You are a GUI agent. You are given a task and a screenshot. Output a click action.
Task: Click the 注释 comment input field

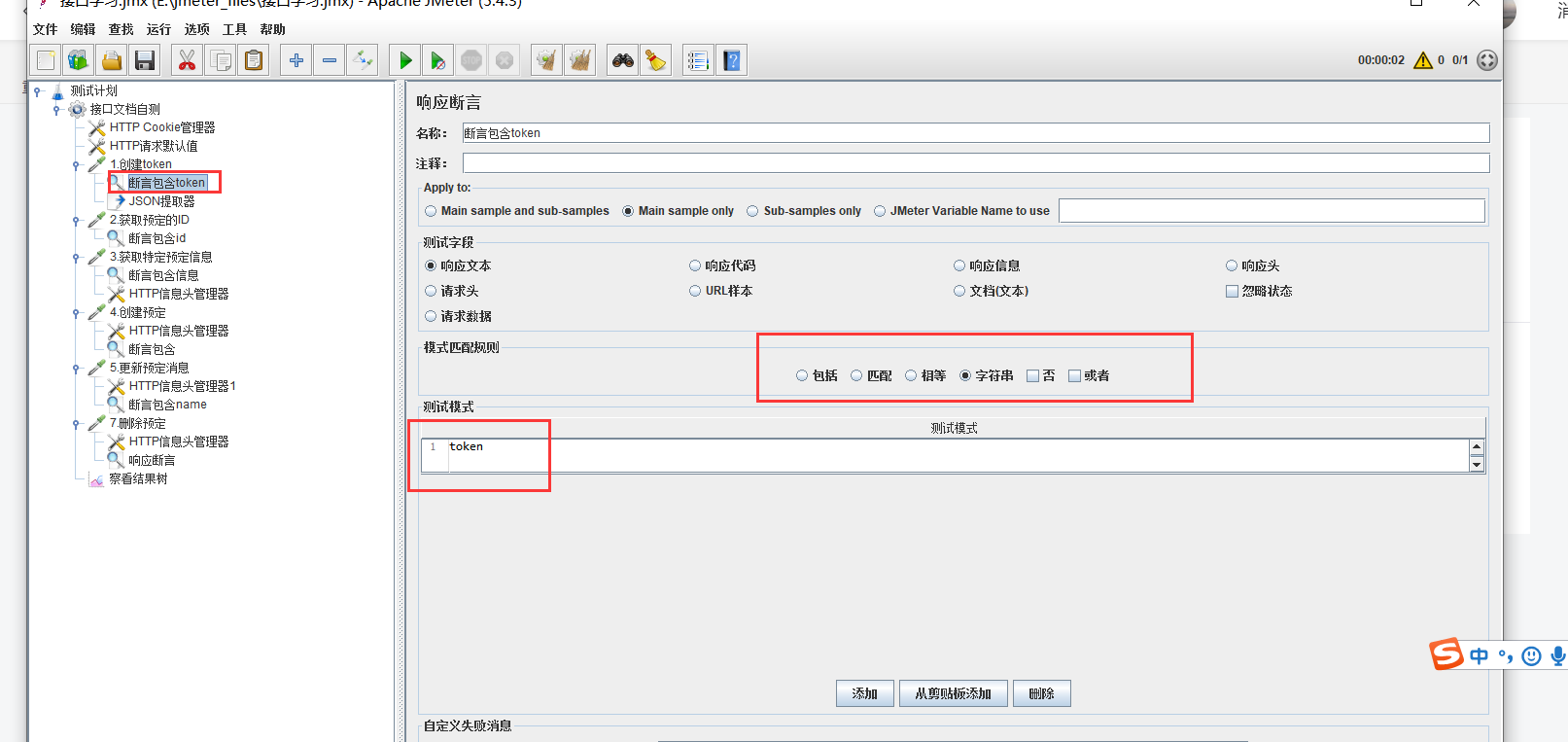point(976,163)
